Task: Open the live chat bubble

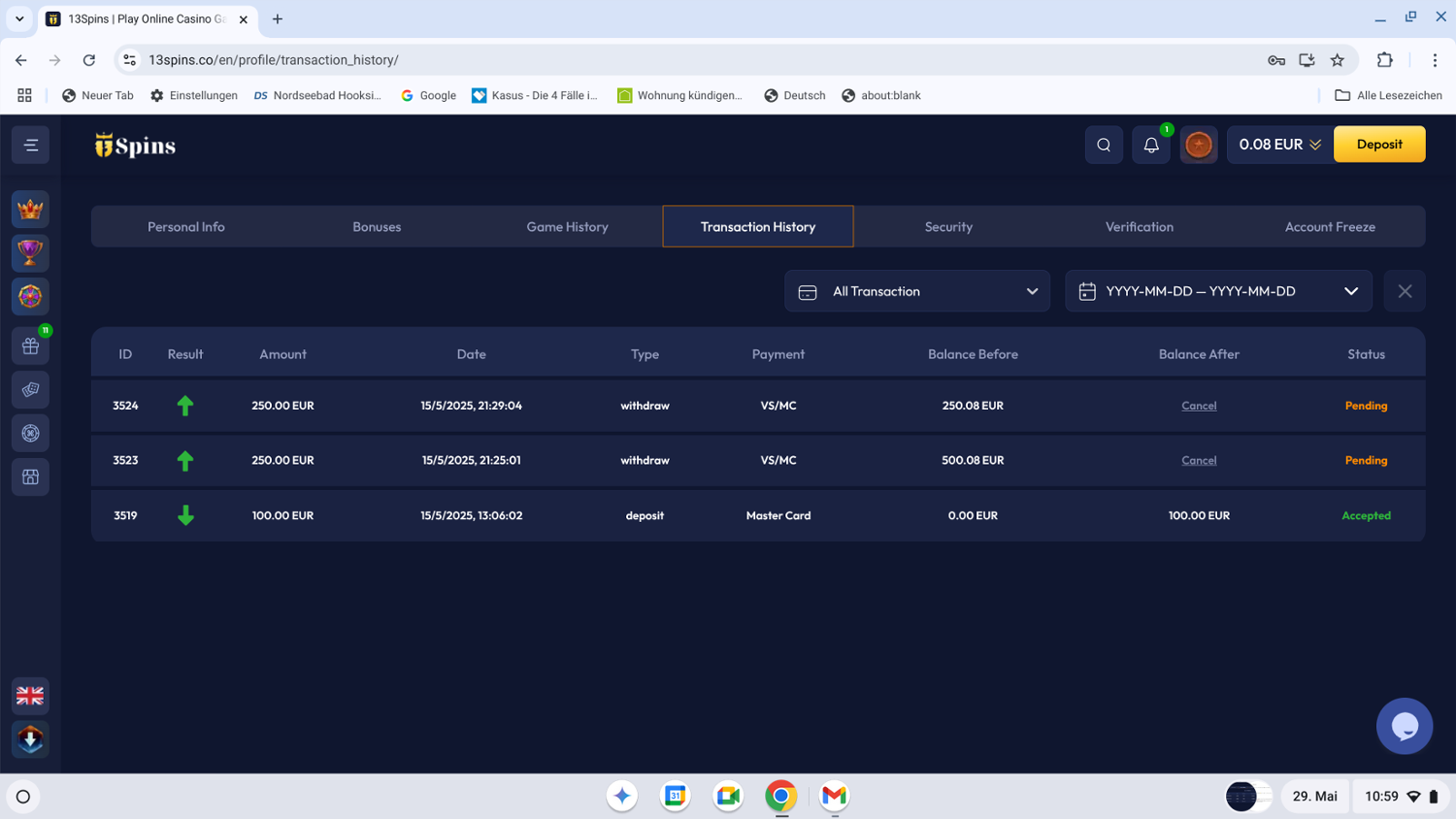Action: (x=1404, y=726)
